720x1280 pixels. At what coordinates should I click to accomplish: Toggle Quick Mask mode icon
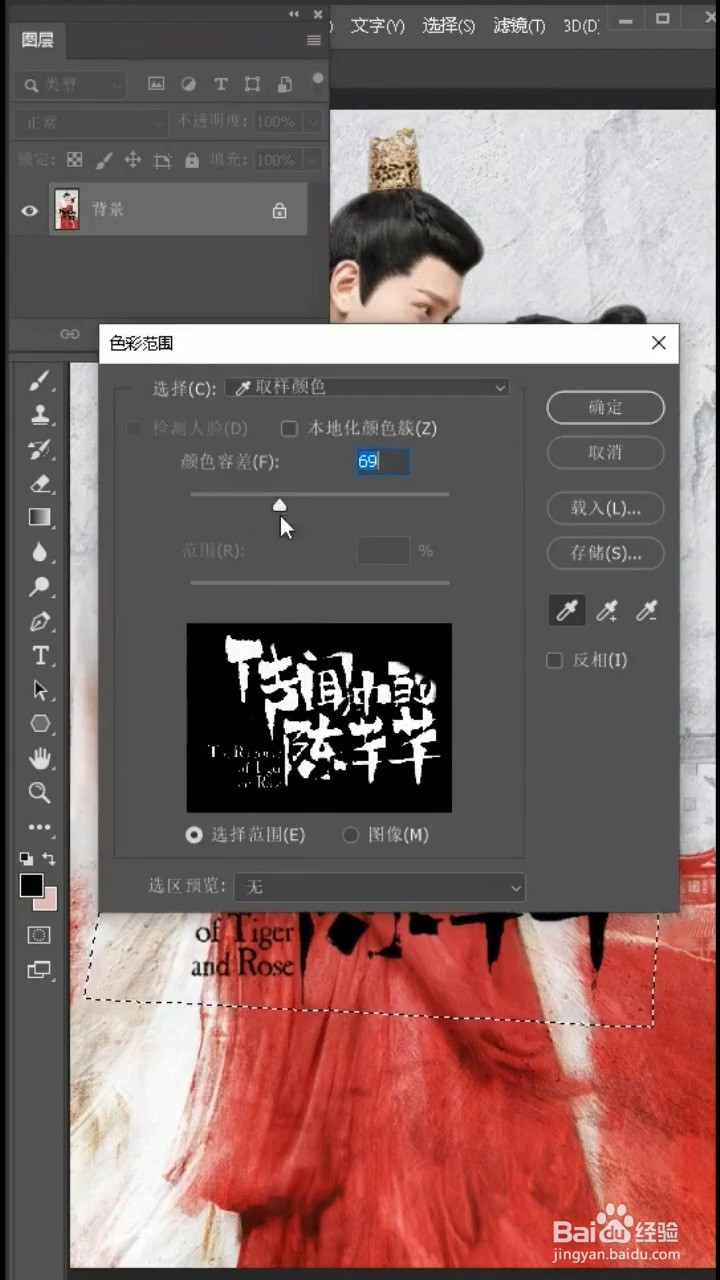[x=39, y=935]
